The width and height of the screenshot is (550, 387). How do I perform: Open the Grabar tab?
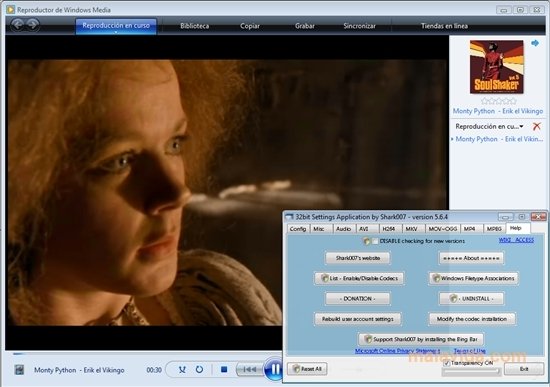tap(304, 26)
